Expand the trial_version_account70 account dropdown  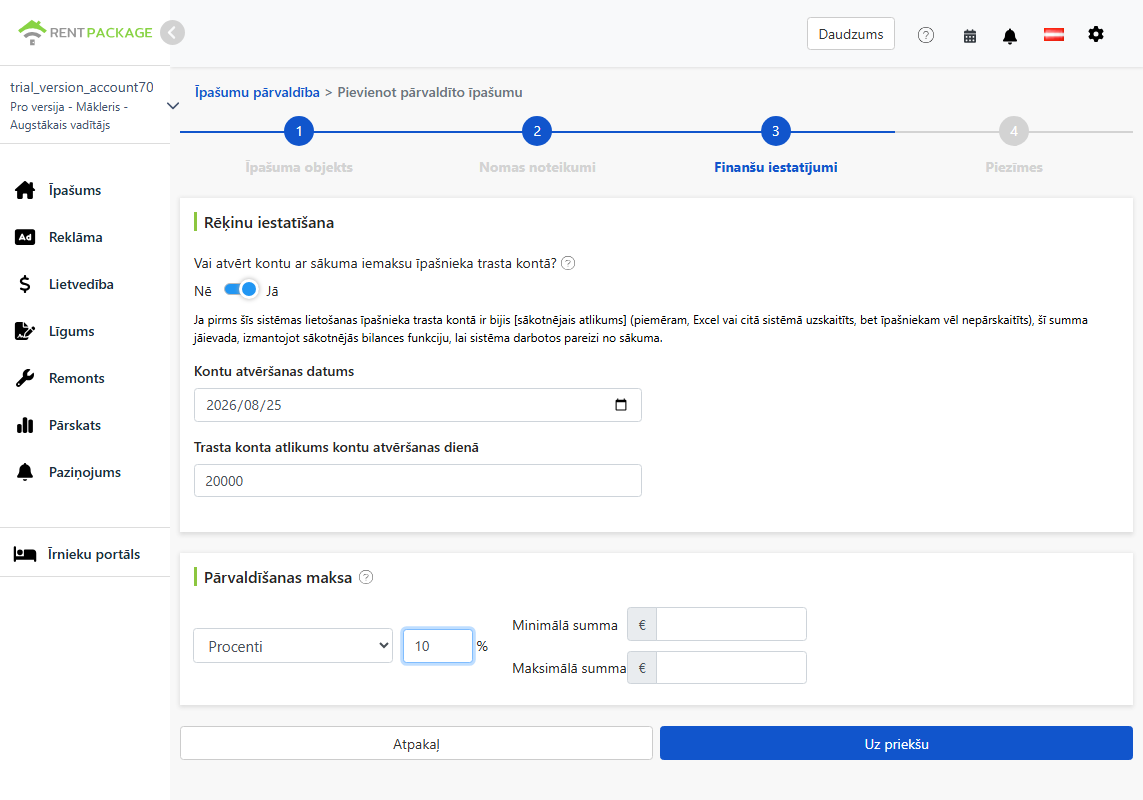point(173,106)
